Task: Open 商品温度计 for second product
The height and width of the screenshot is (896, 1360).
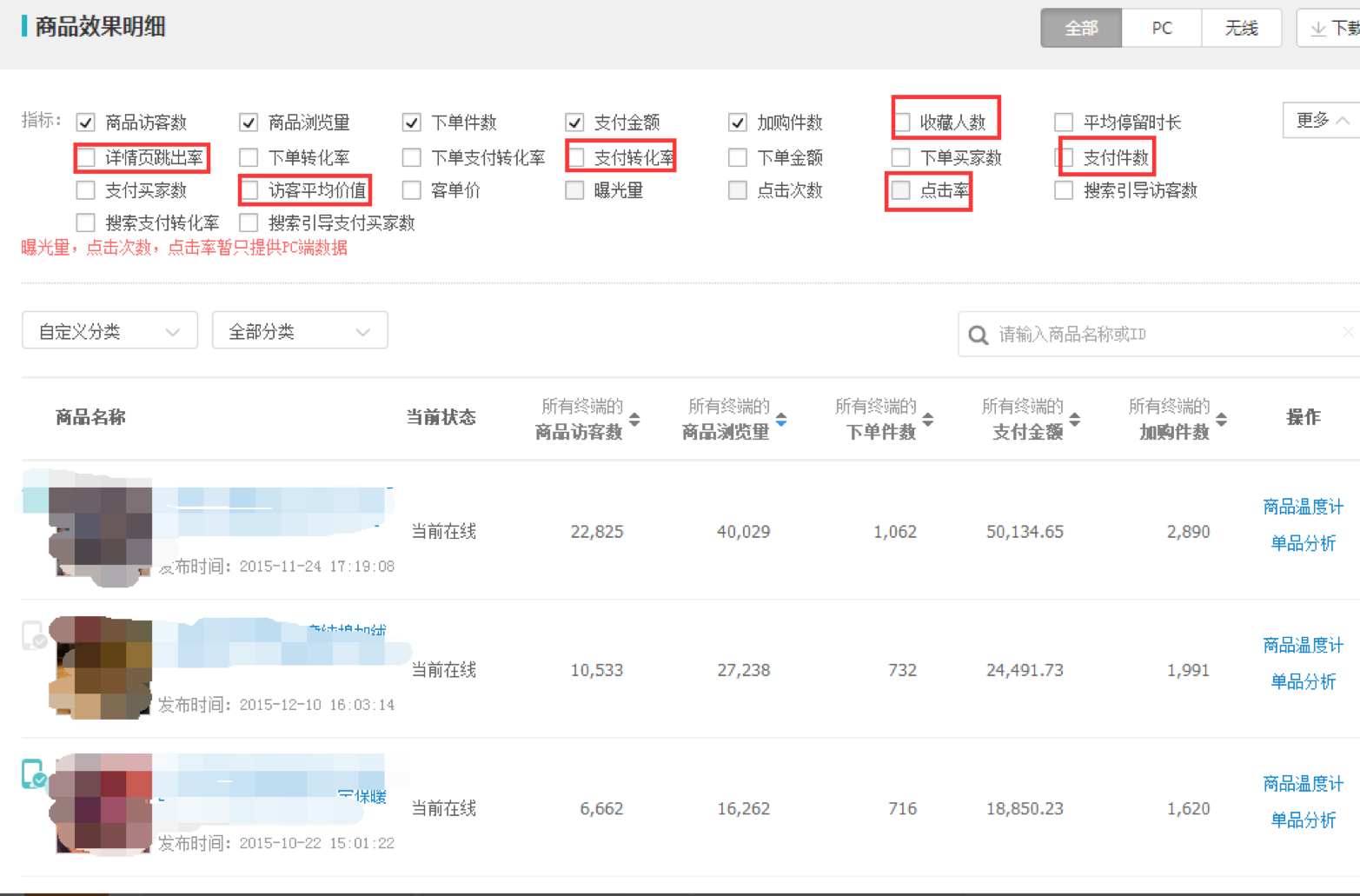Action: pyautogui.click(x=1303, y=646)
